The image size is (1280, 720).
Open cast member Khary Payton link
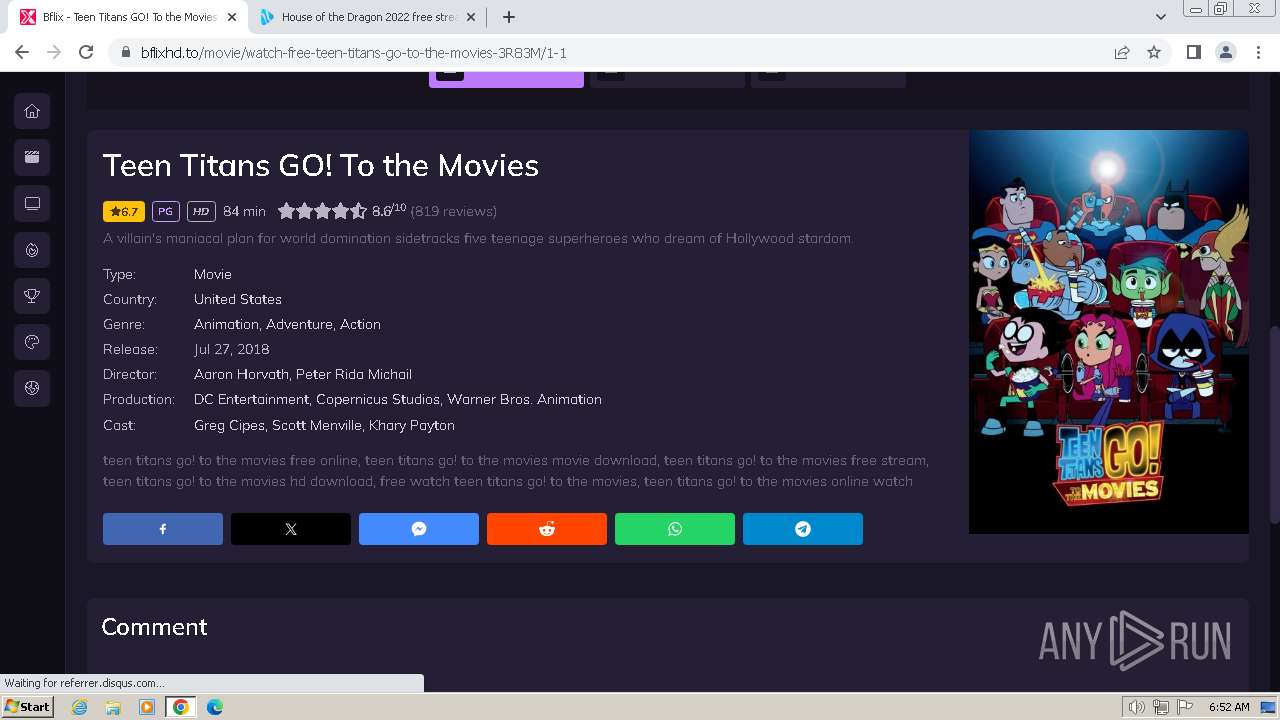412,425
